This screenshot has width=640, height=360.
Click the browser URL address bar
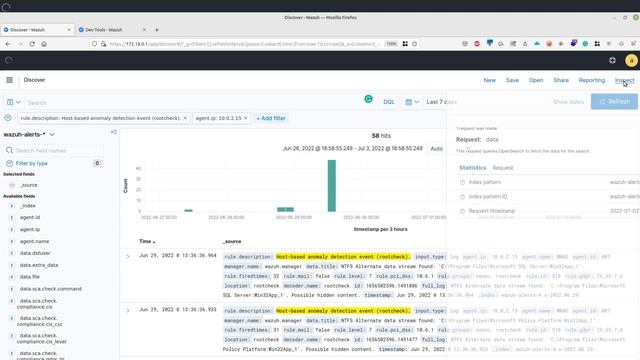pos(245,44)
